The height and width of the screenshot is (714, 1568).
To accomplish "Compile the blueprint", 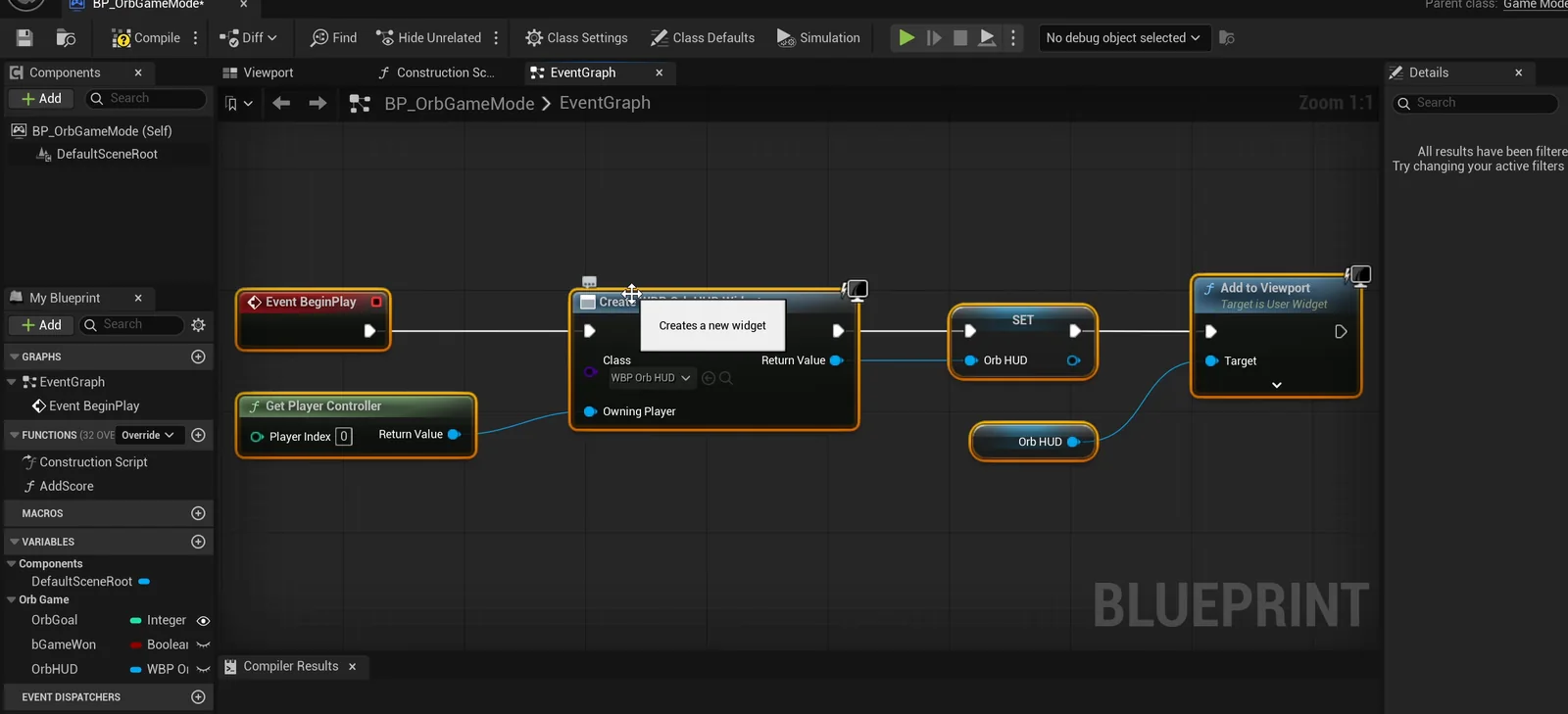I will [x=146, y=38].
